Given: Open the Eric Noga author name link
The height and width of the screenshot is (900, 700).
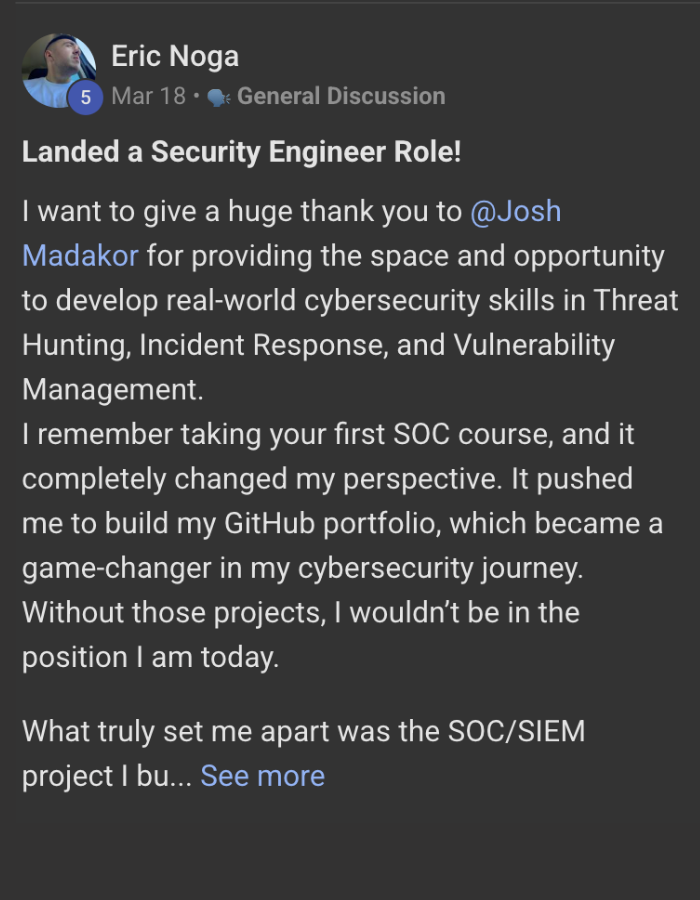Looking at the screenshot, I should (175, 56).
